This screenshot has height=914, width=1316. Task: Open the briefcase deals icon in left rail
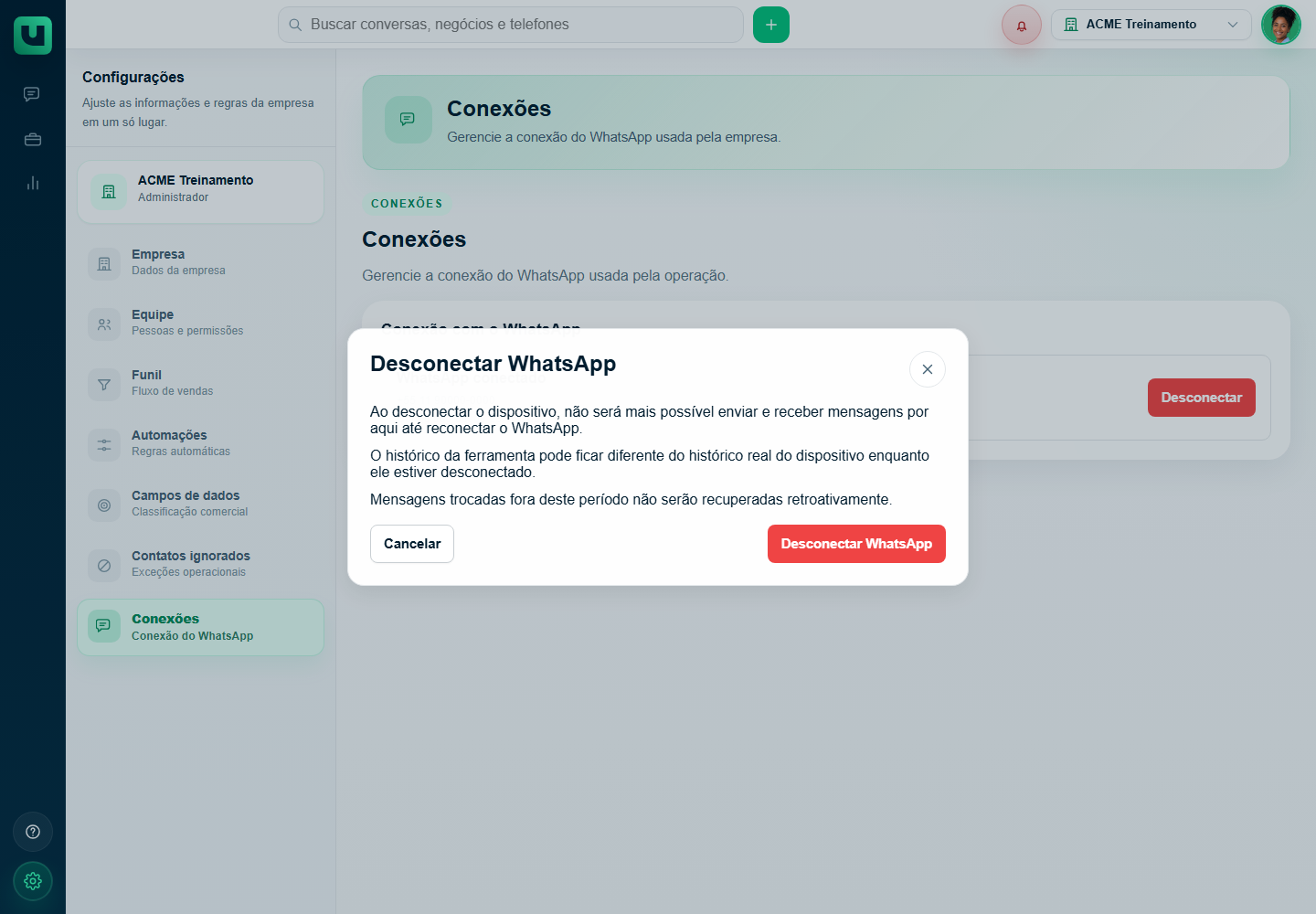[33, 139]
